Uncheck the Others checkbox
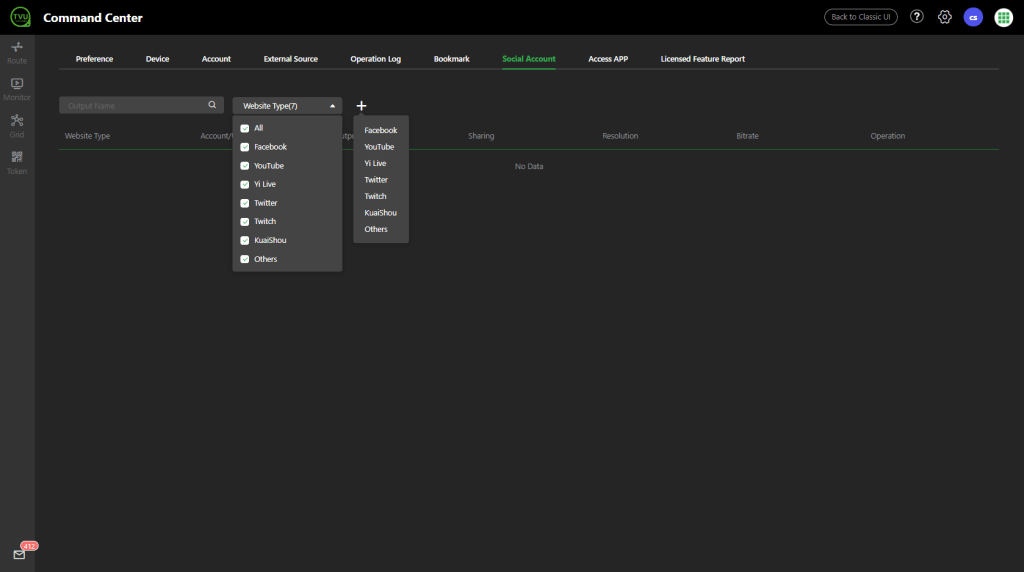1024x572 pixels. click(x=245, y=259)
